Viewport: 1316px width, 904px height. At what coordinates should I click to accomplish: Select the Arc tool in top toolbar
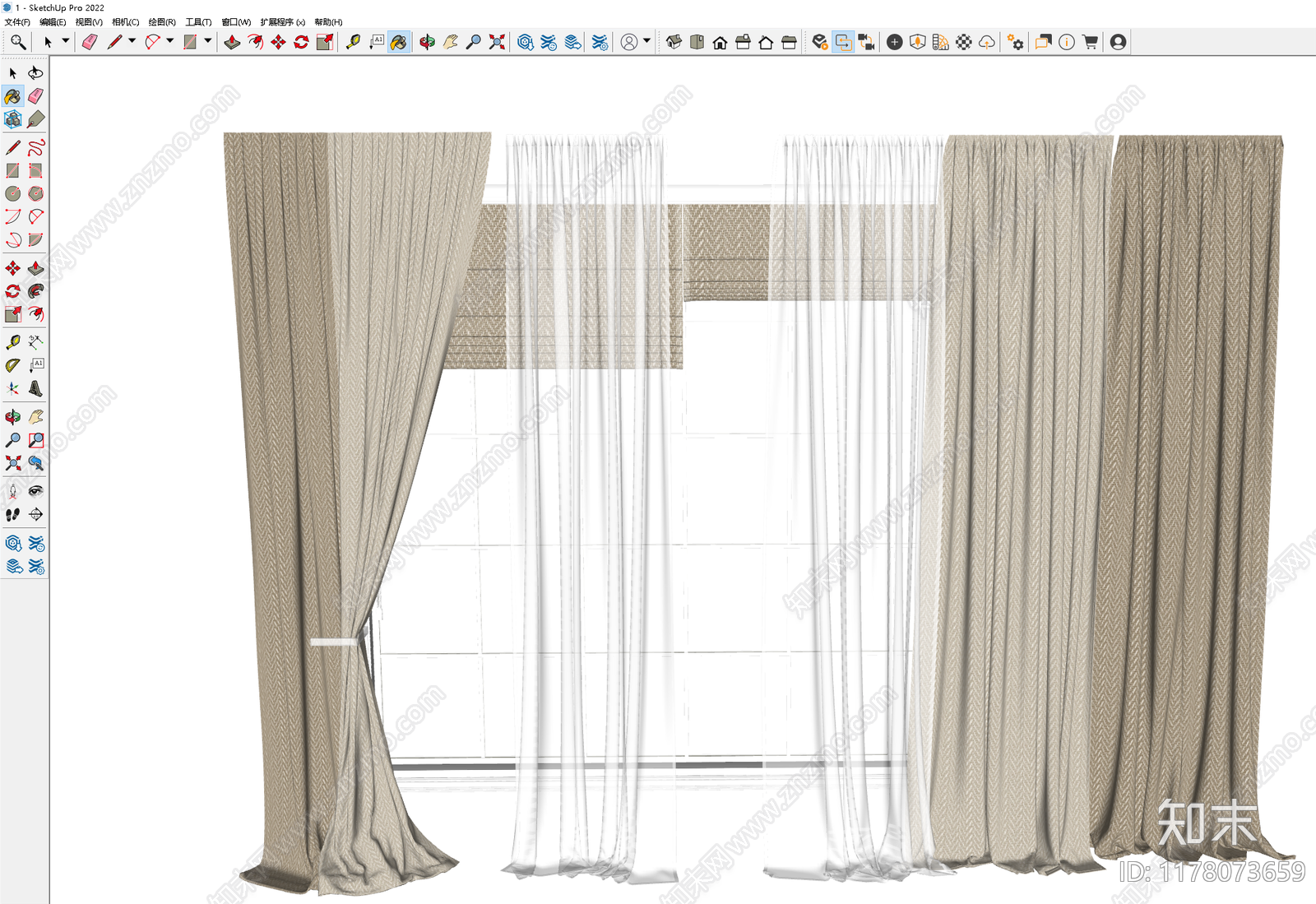[x=153, y=42]
